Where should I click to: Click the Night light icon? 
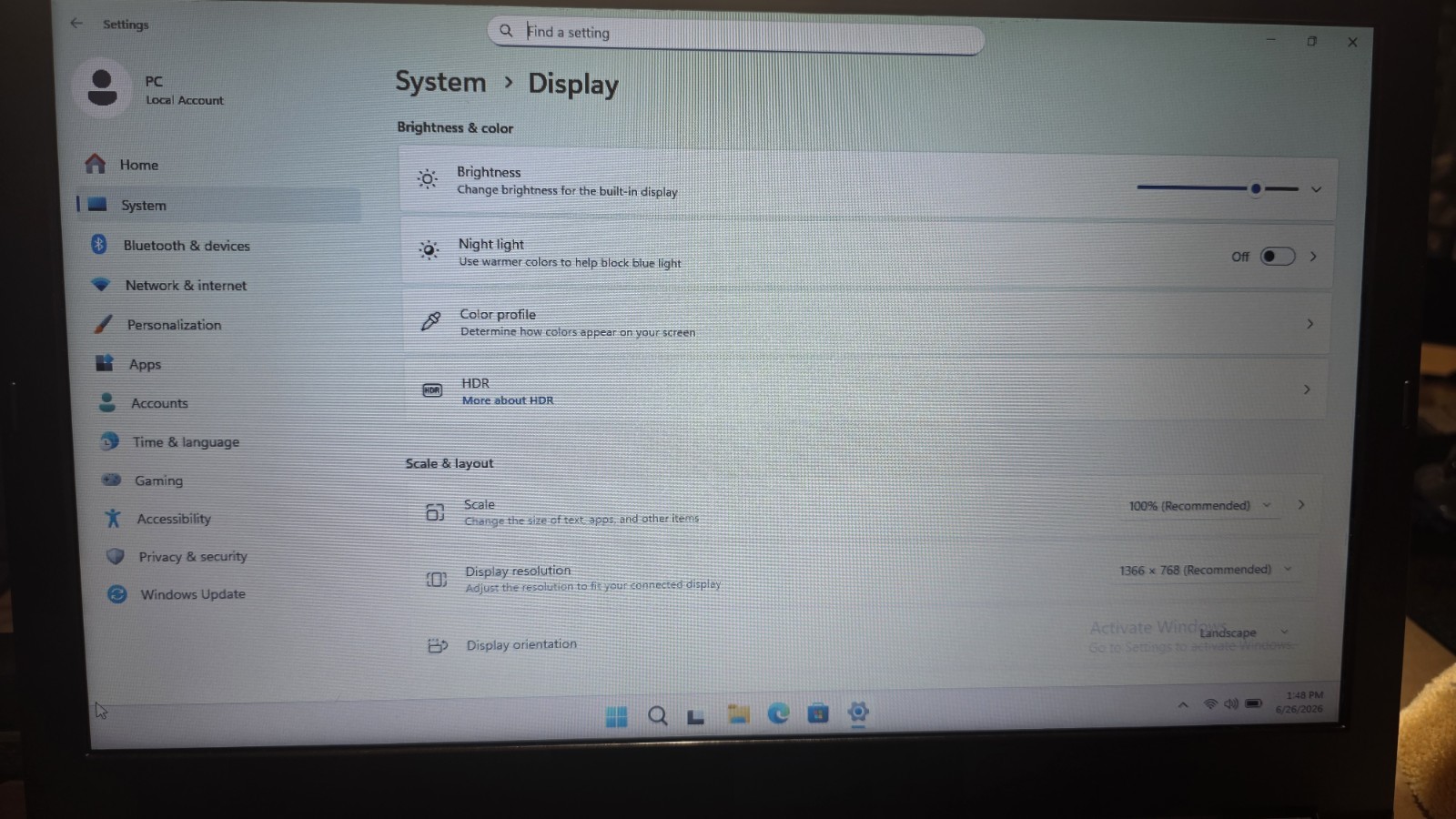pyautogui.click(x=429, y=249)
